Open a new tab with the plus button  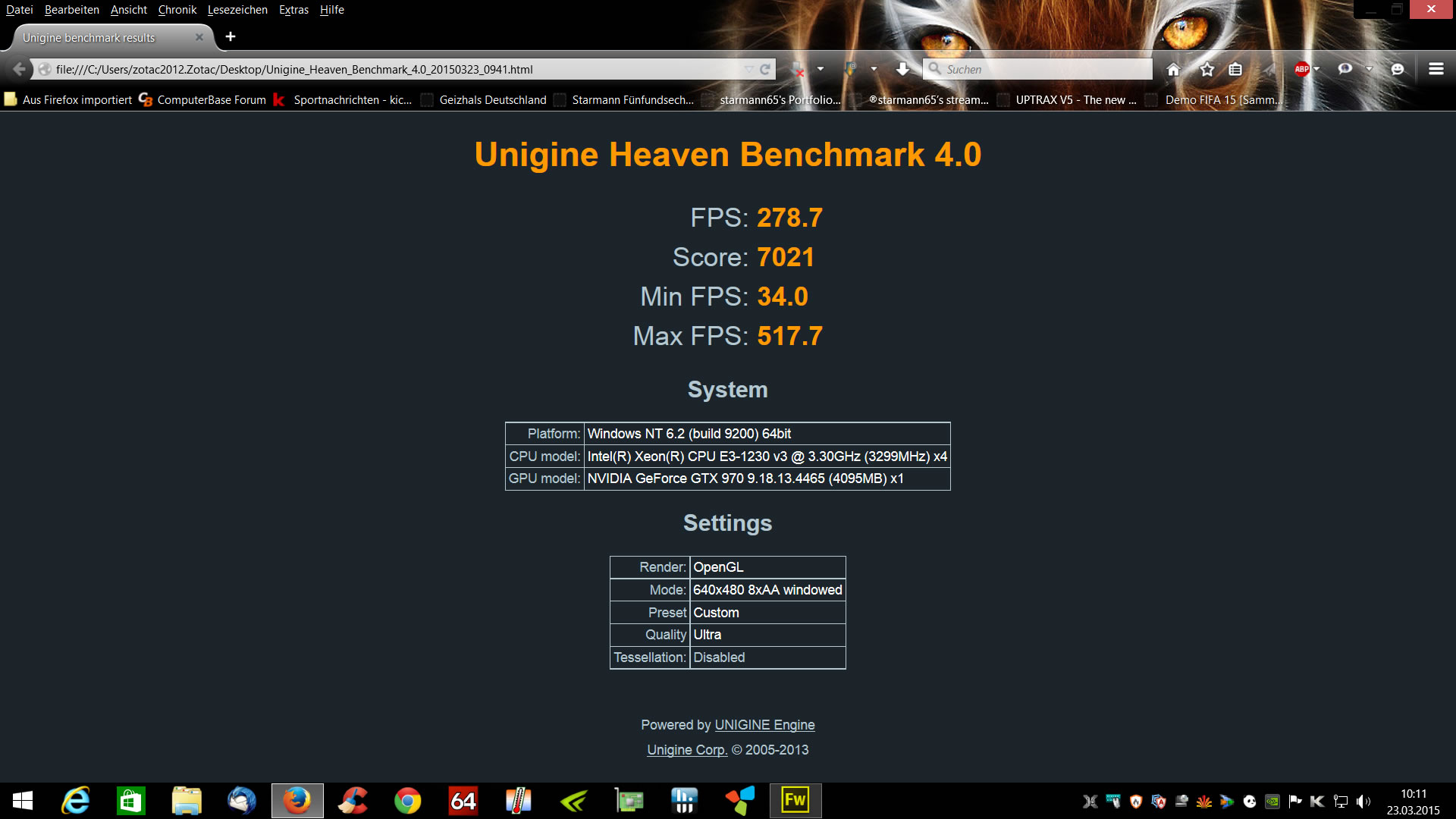tap(231, 36)
